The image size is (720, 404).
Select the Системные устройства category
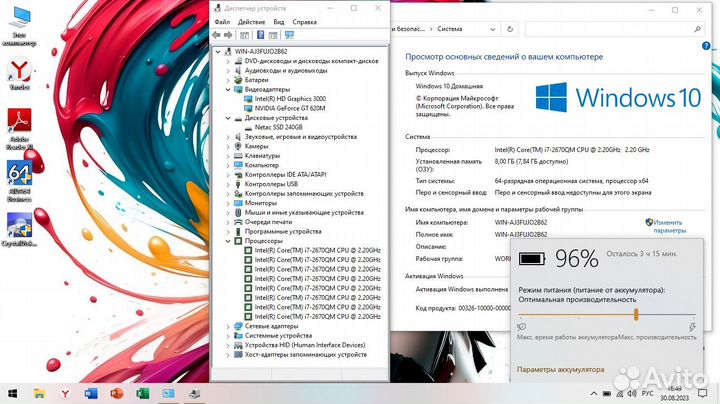(x=278, y=336)
